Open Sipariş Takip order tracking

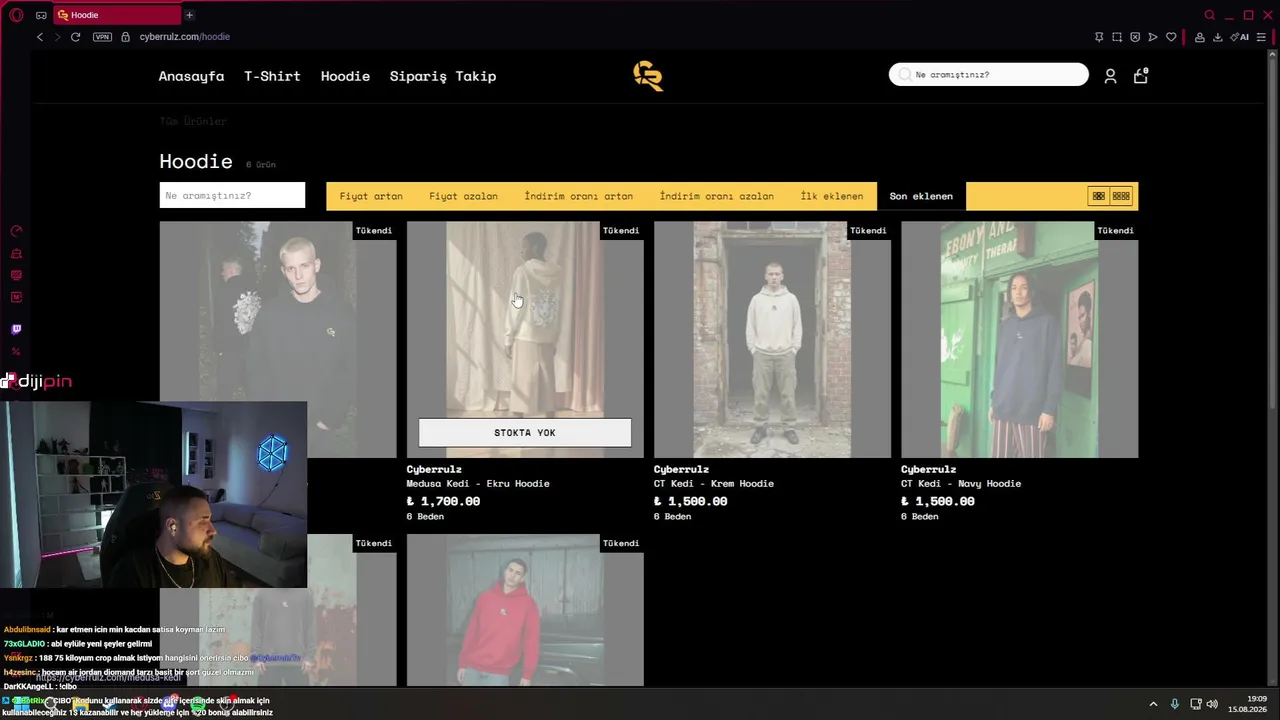tap(443, 76)
